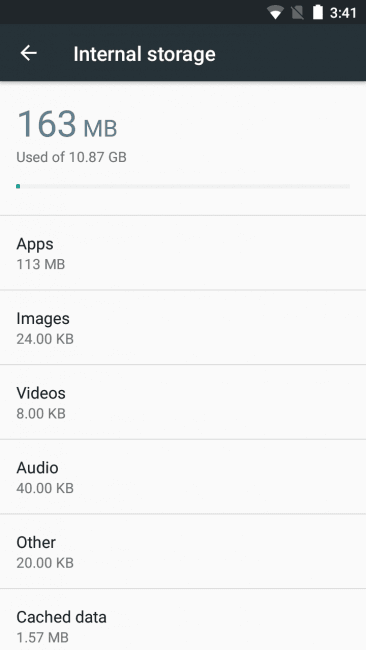
Task: Tap the back arrow icon
Action: (29, 53)
